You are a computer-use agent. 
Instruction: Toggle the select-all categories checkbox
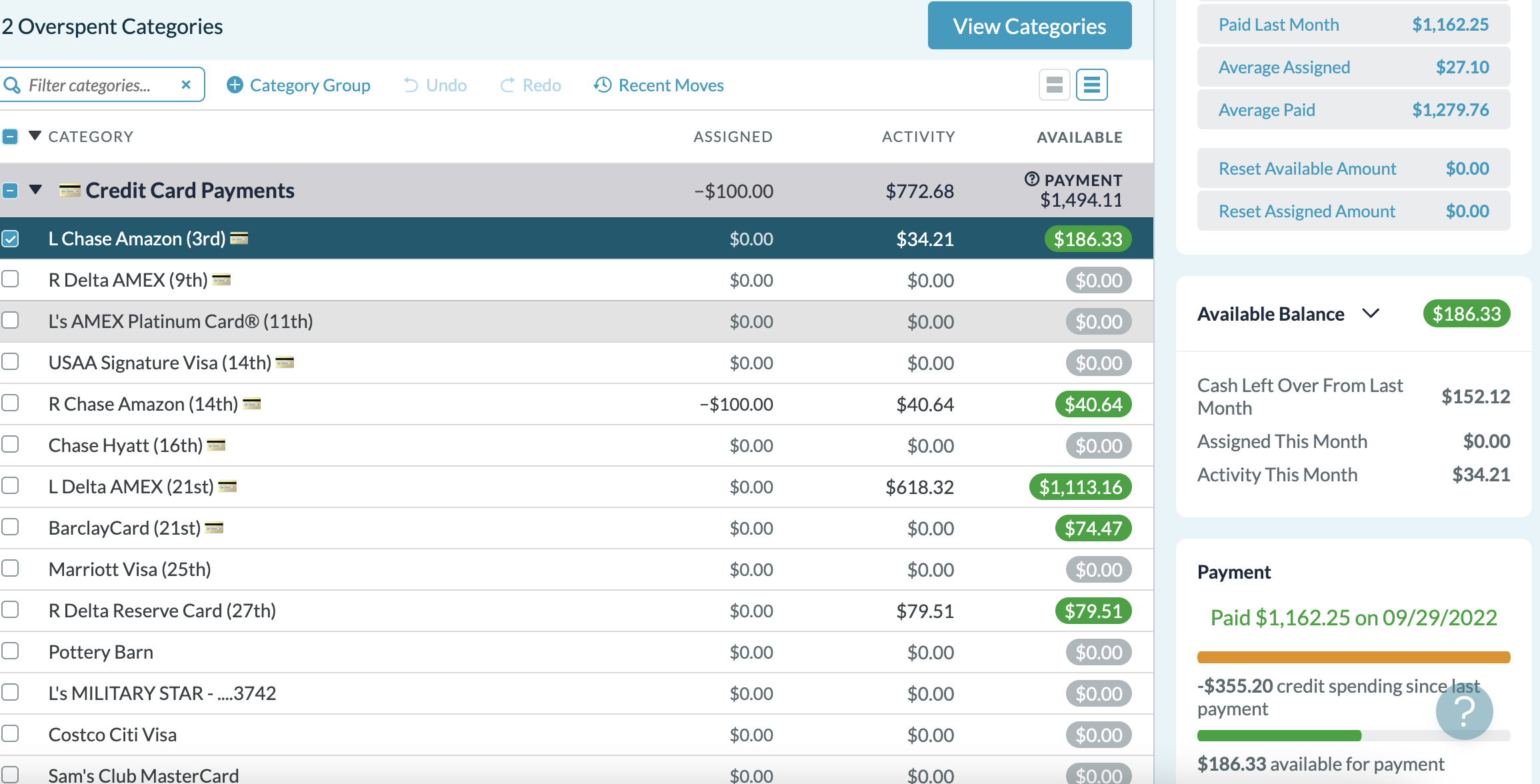click(x=9, y=136)
